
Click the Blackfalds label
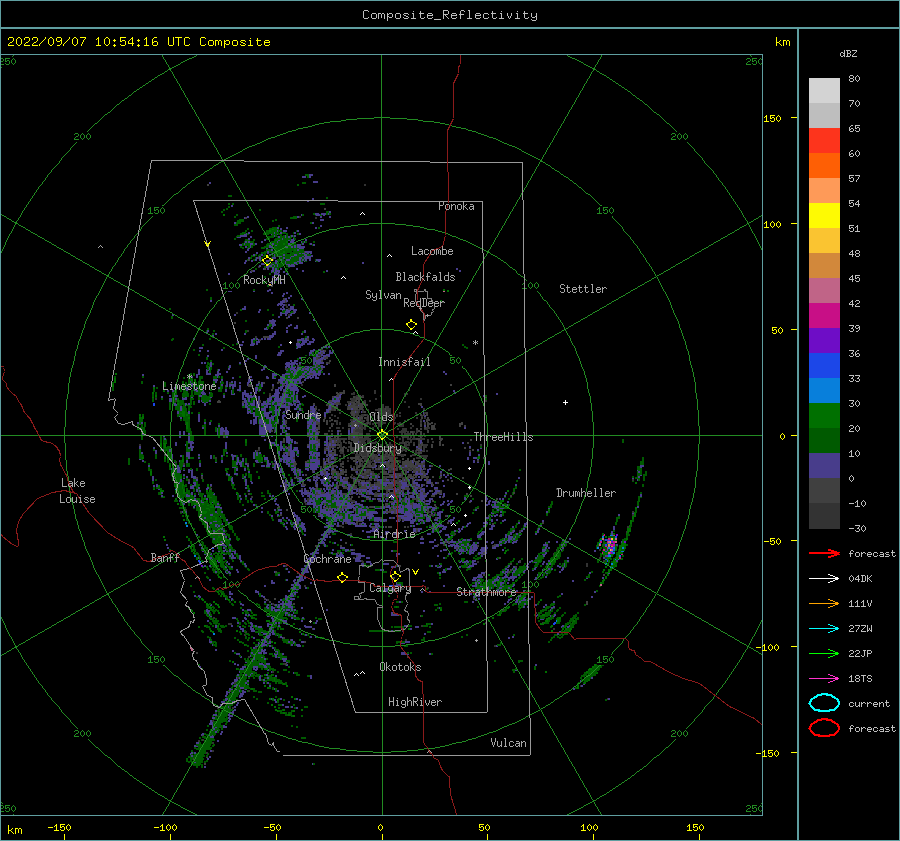(x=425, y=277)
